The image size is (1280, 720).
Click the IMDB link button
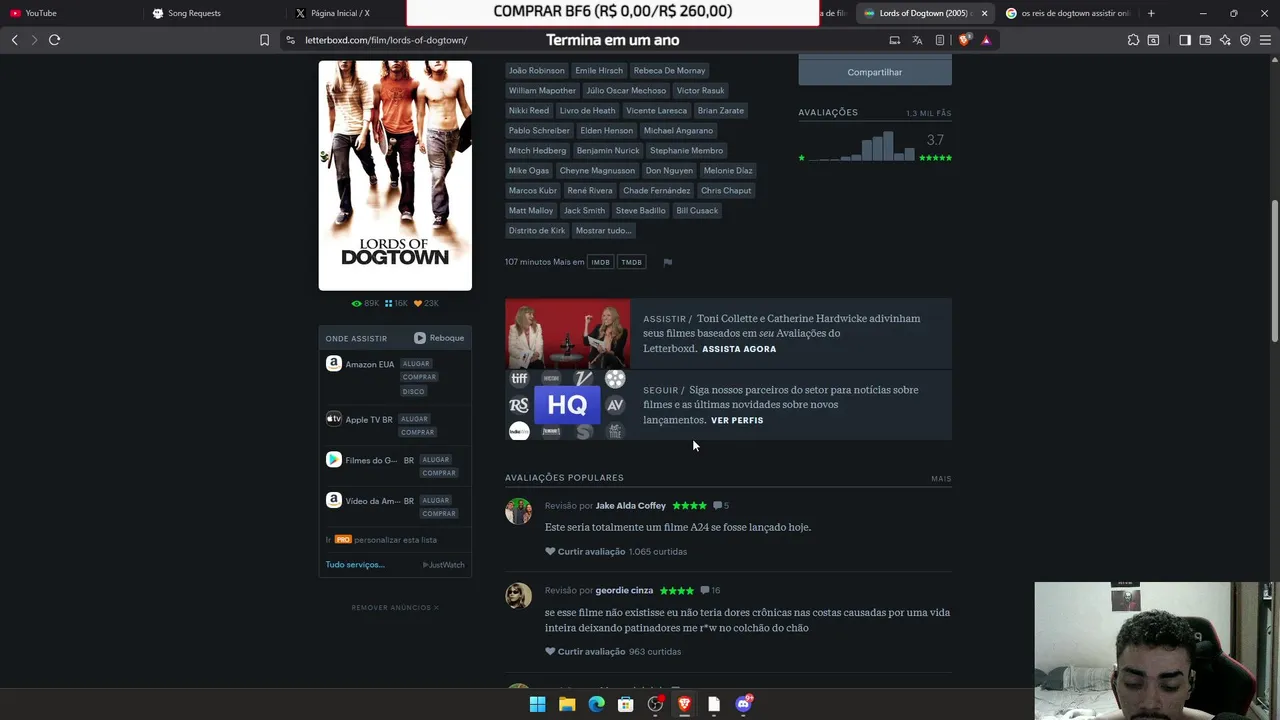600,262
